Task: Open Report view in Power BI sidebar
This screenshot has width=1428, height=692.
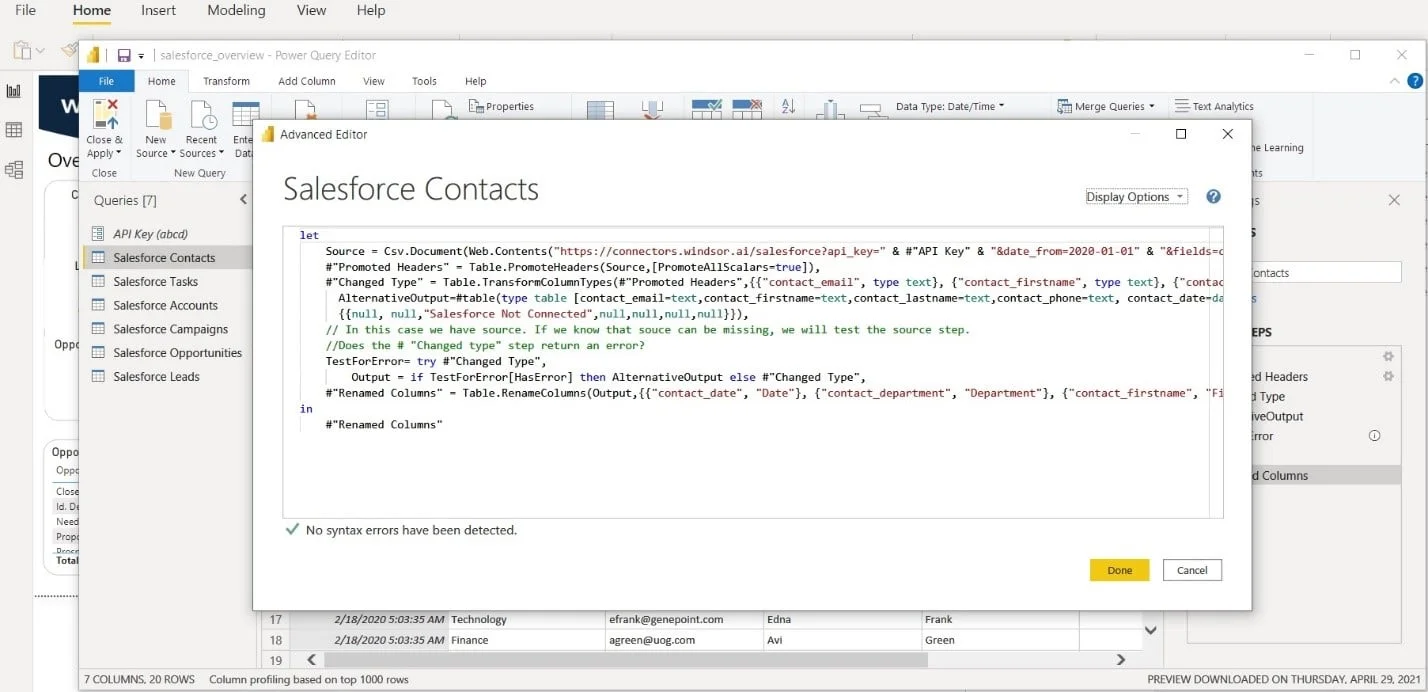Action: point(14,91)
